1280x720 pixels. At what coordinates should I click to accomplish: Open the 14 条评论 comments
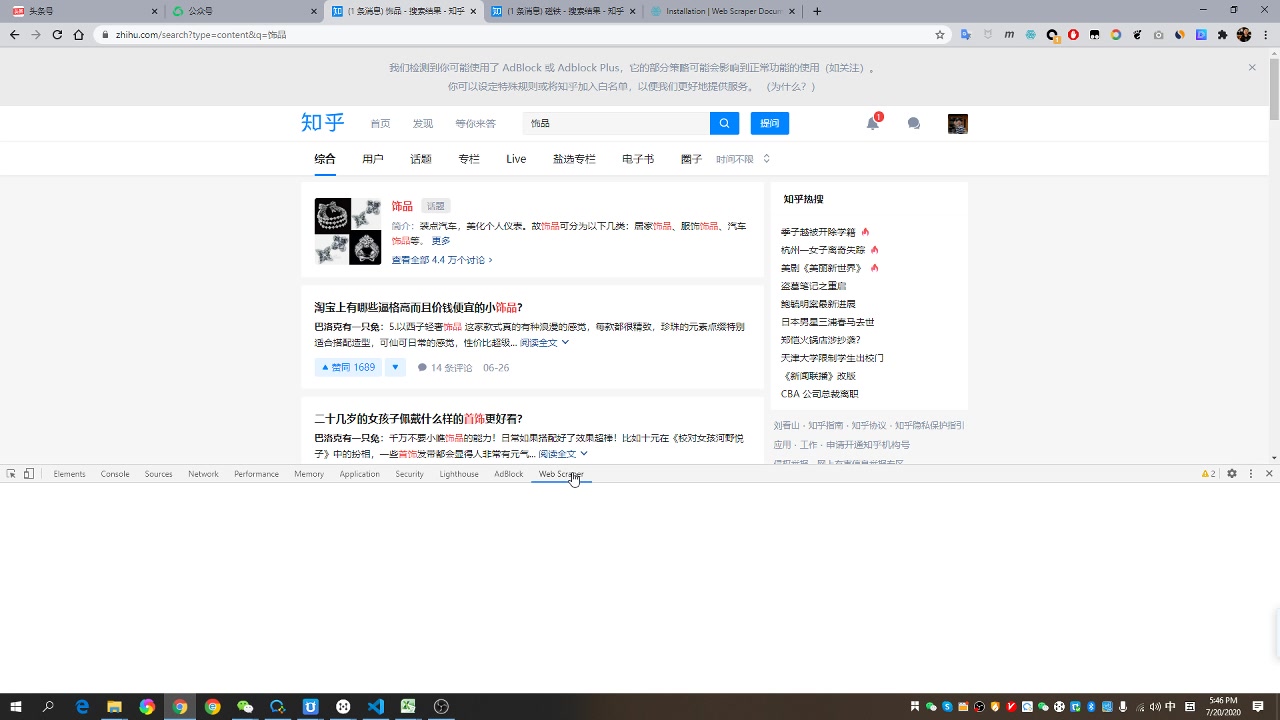(445, 368)
